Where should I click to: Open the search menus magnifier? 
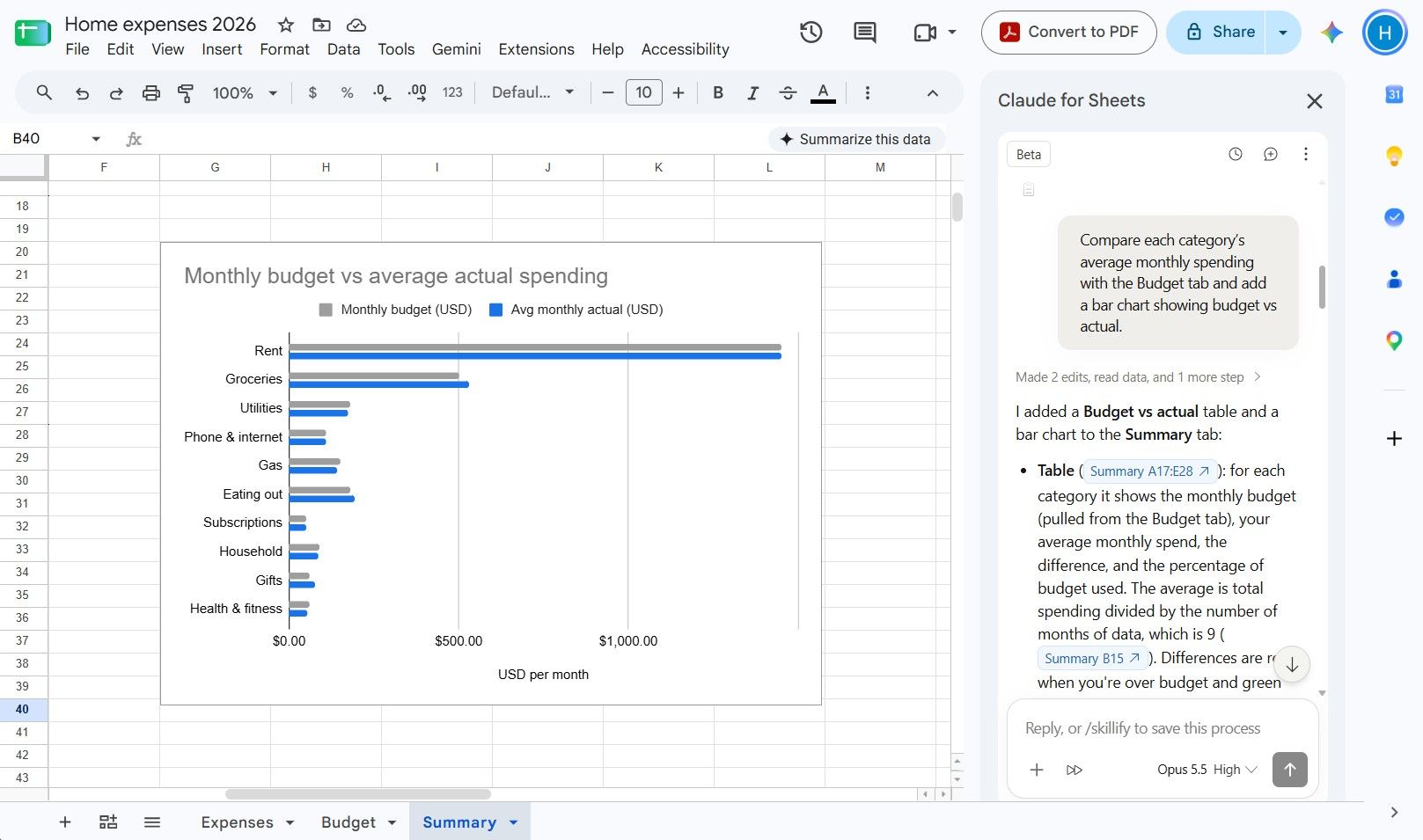(x=44, y=92)
